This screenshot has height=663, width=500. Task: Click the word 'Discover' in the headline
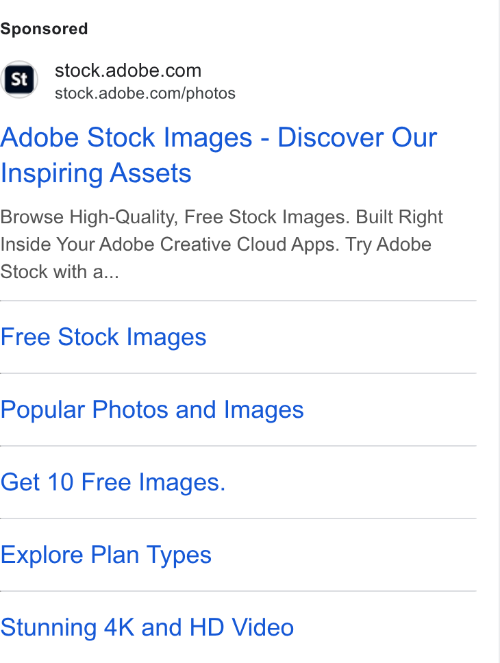pos(331,137)
